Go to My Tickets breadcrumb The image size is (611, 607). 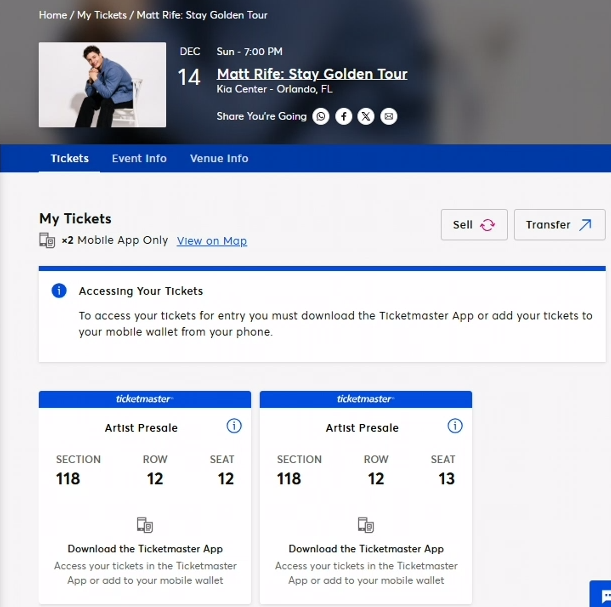click(102, 15)
